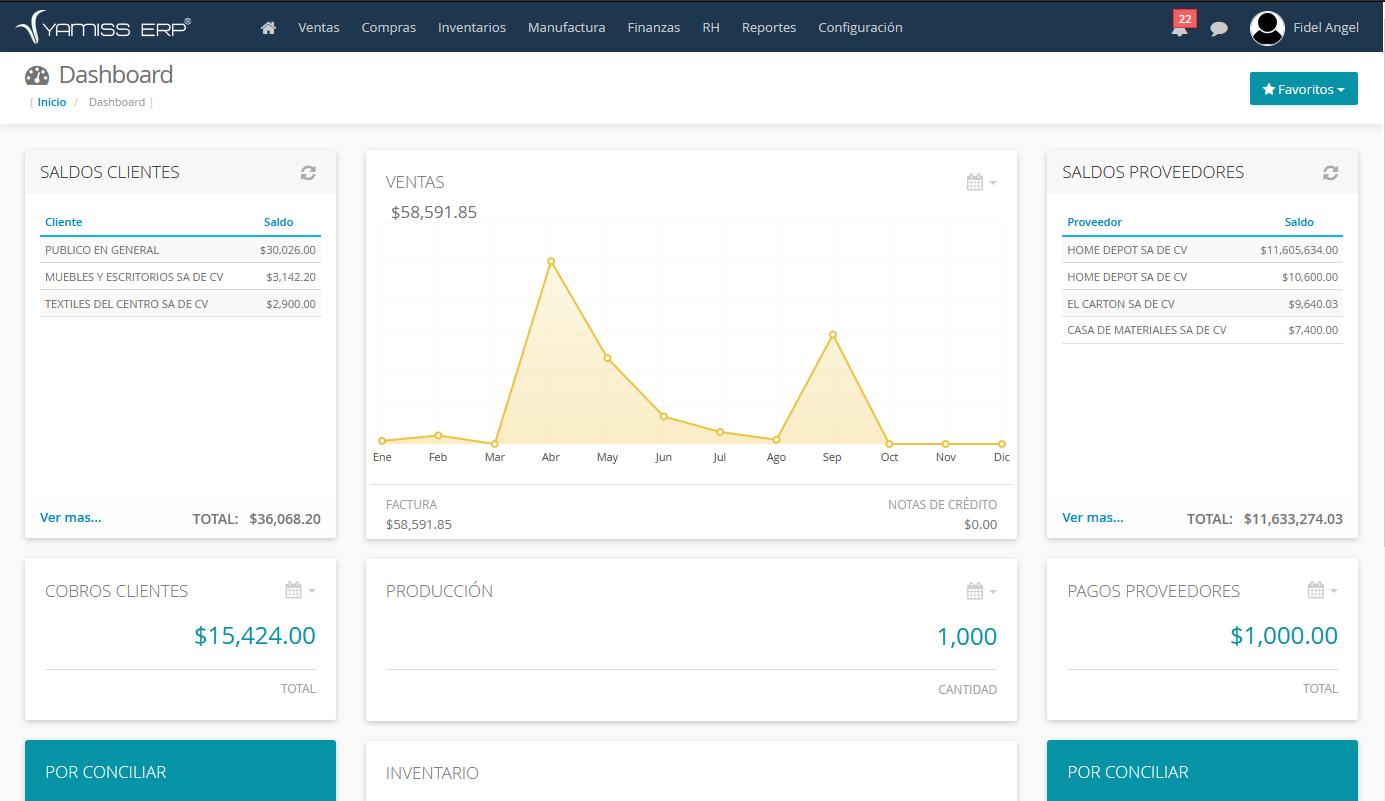
Task: Go to Inicio breadcrumb link
Action: pos(52,102)
